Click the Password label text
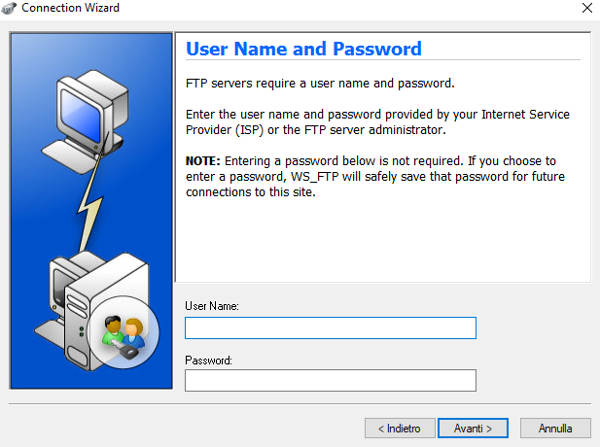Viewport: 600px width, 447px height. pos(209,360)
